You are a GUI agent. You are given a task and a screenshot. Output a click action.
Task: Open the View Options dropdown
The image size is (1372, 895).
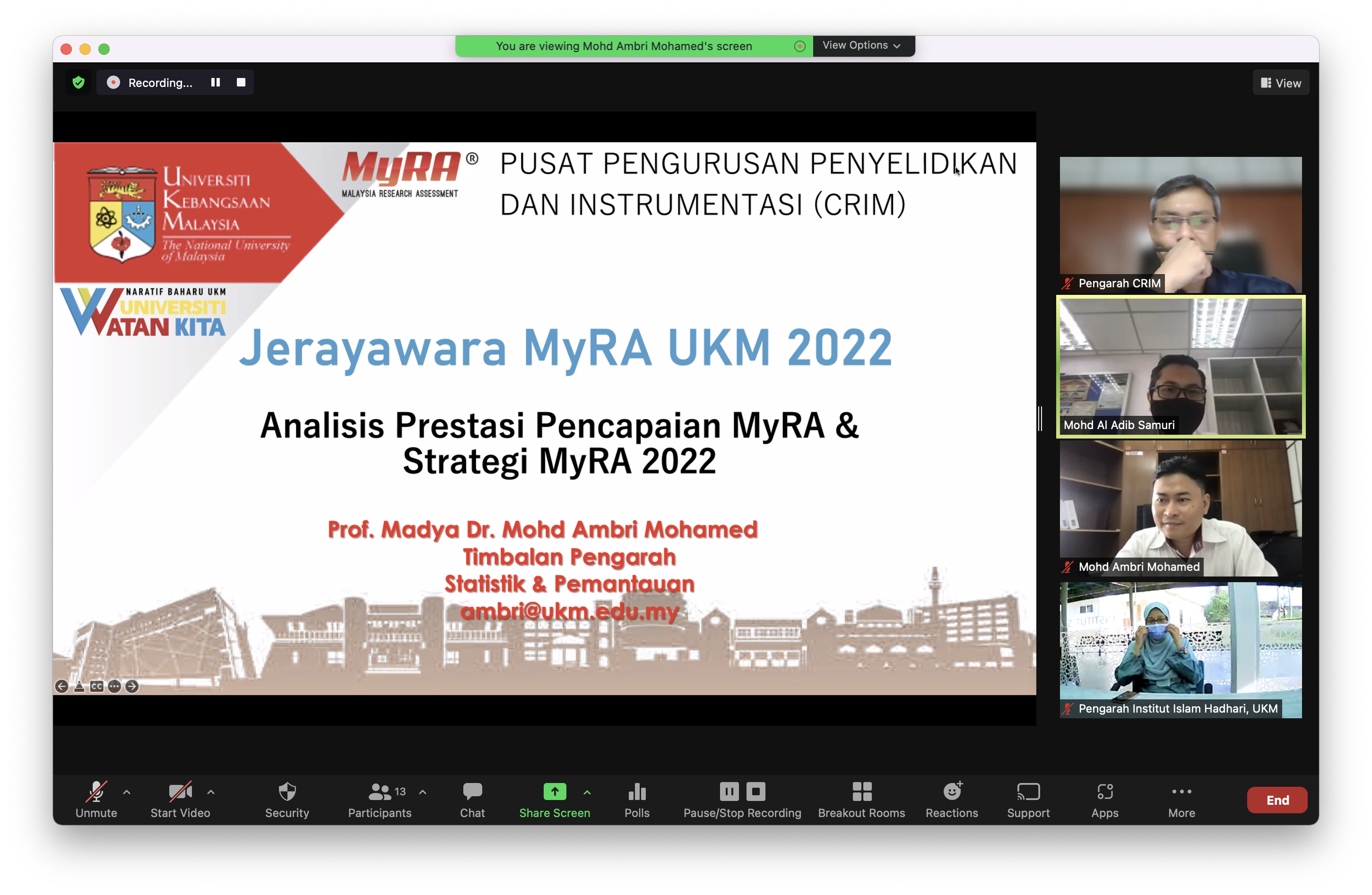coord(861,45)
